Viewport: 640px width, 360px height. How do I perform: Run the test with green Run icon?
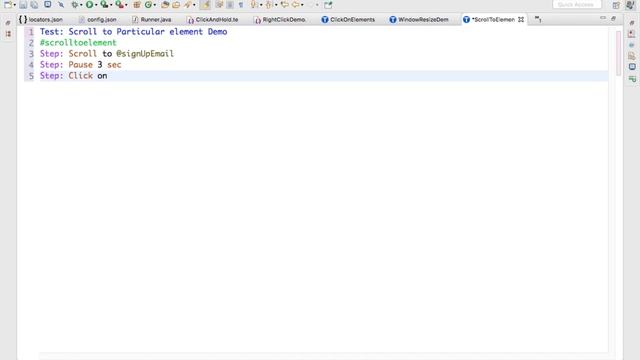click(x=89, y=4)
